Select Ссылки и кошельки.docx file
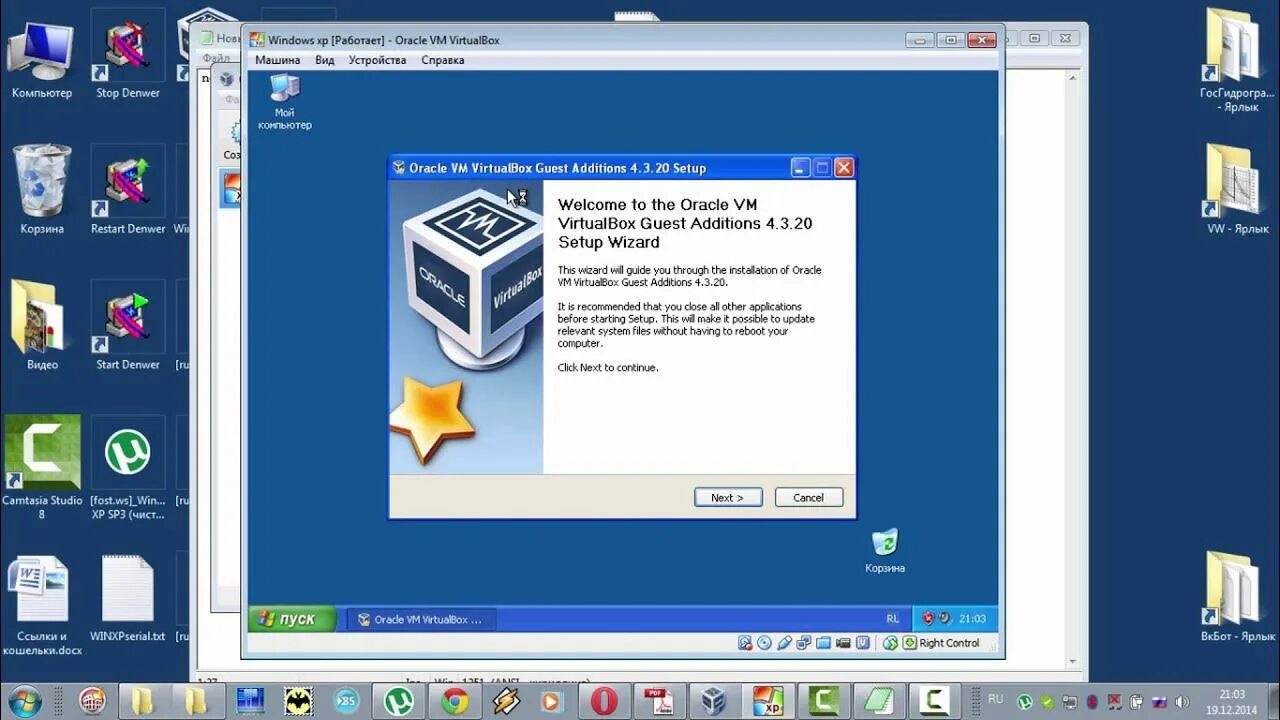The height and width of the screenshot is (720, 1280). pos(42,605)
